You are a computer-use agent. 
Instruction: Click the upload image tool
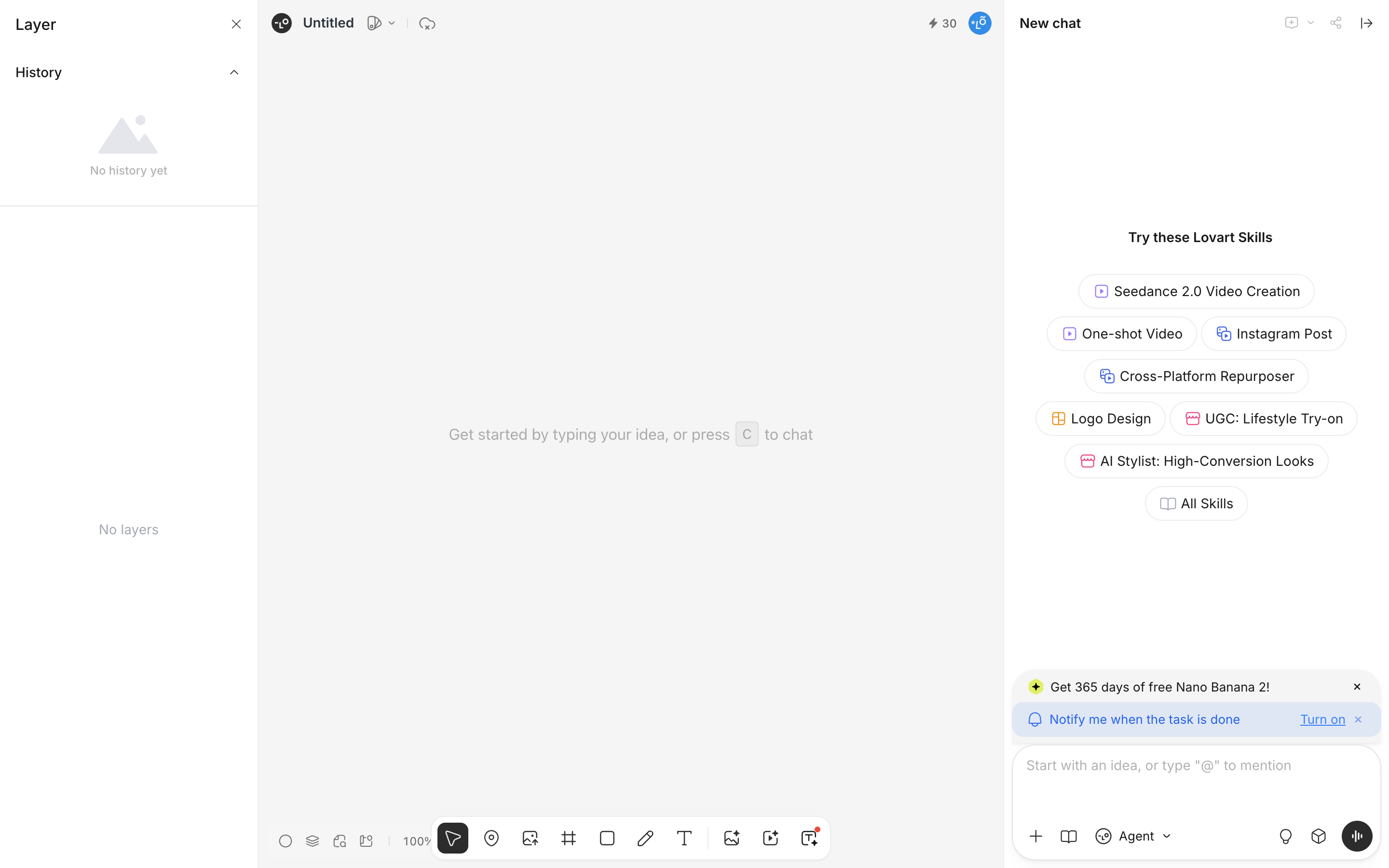[530, 838]
